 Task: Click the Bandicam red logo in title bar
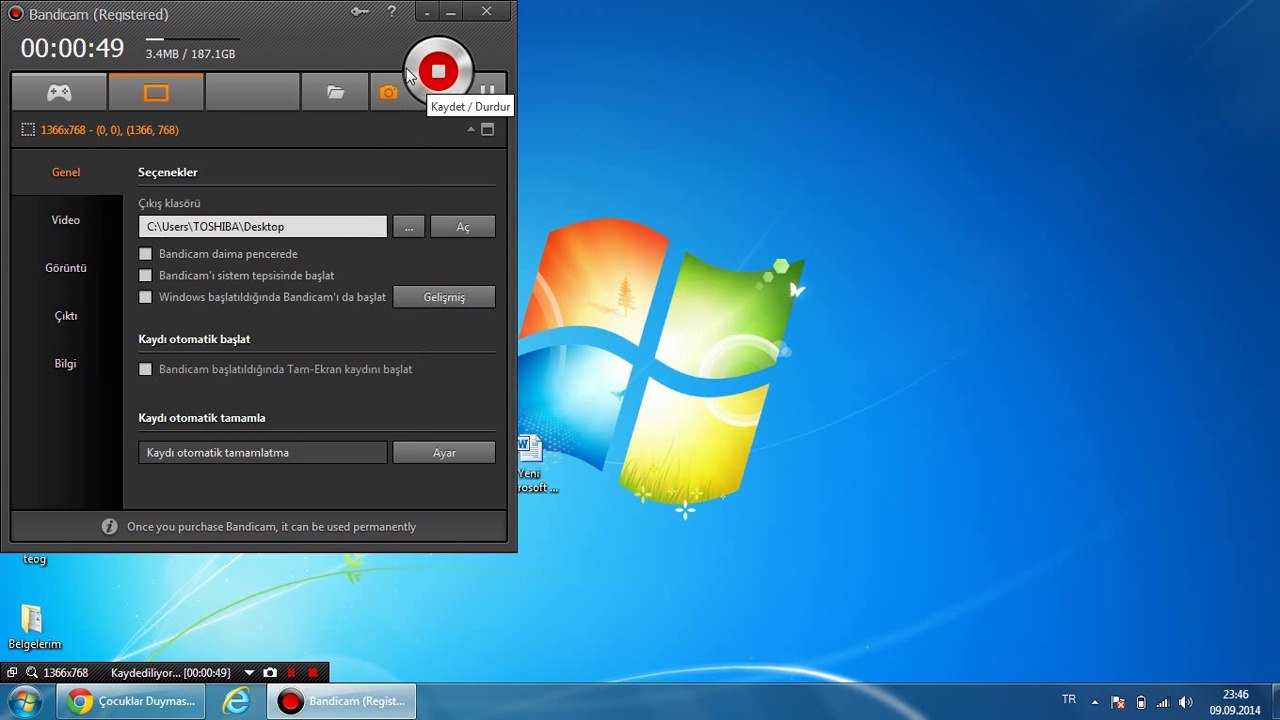(15, 14)
